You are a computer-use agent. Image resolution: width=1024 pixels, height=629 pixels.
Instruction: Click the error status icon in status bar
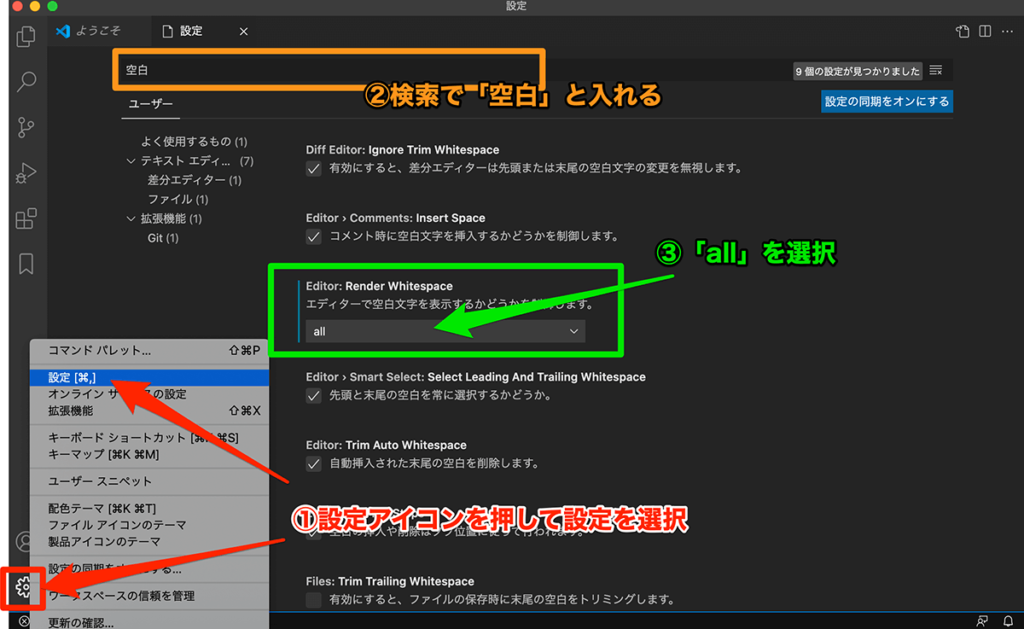tap(24, 621)
